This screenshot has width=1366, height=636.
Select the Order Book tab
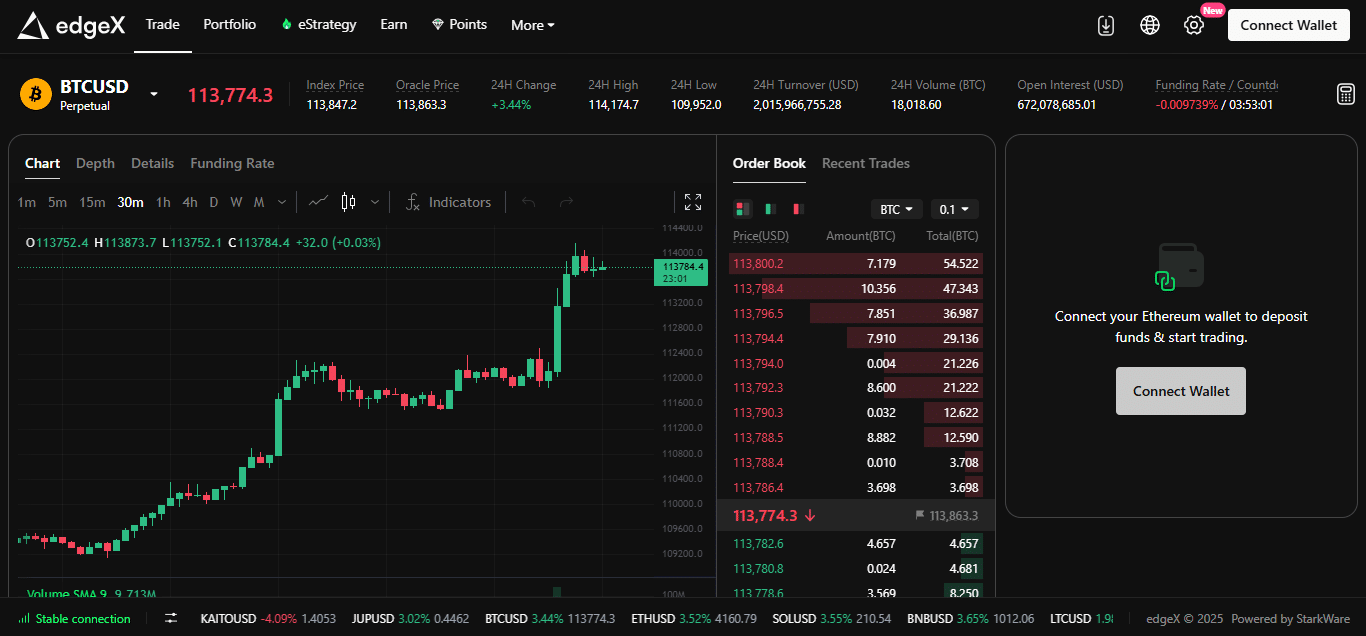[x=769, y=163]
